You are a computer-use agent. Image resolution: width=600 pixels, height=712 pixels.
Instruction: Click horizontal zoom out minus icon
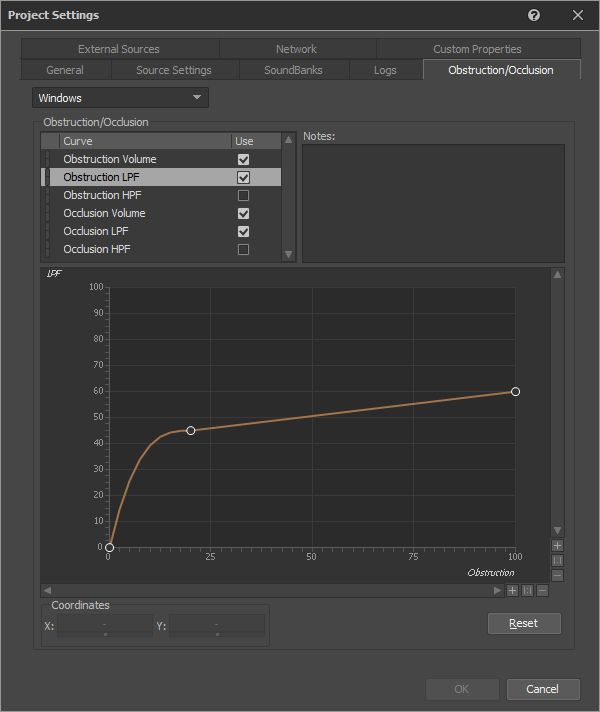coord(542,590)
